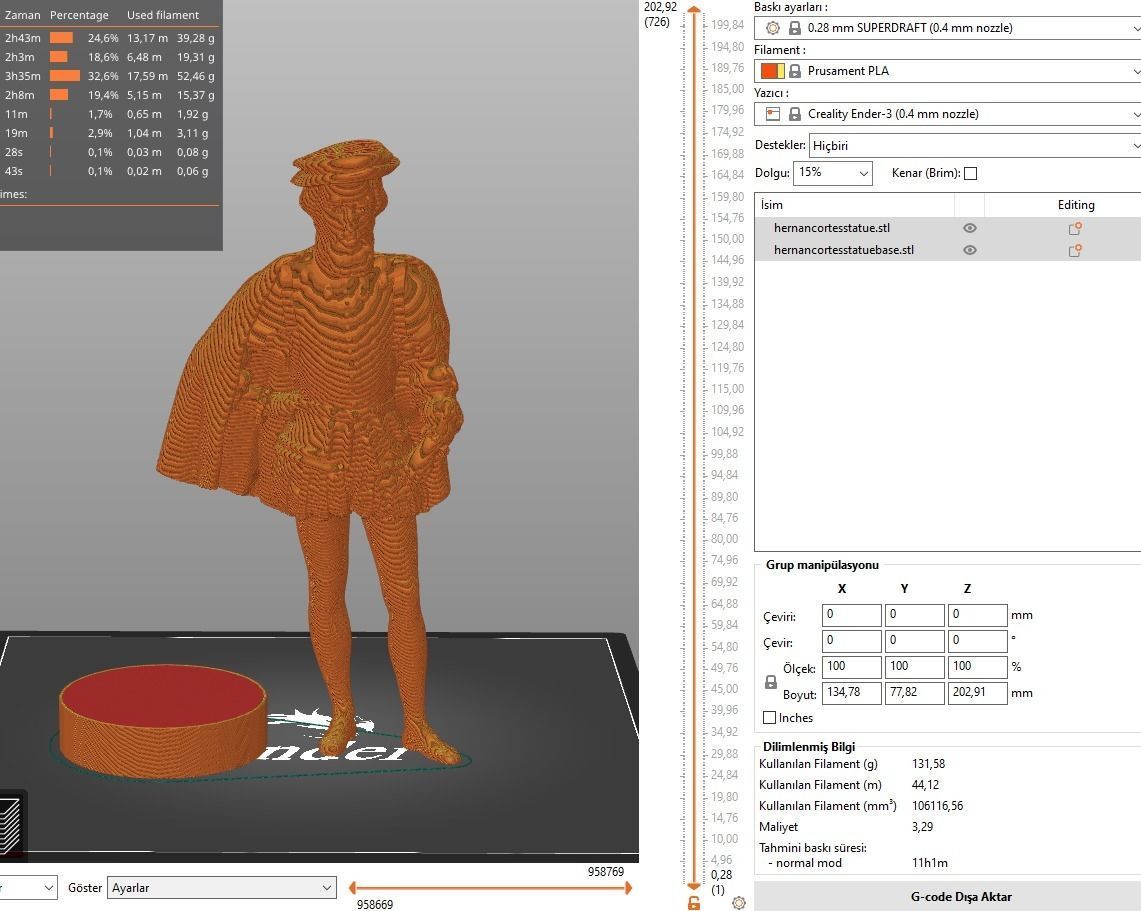Click the Ölçek X scale field
1141x911 pixels.
click(x=851, y=667)
